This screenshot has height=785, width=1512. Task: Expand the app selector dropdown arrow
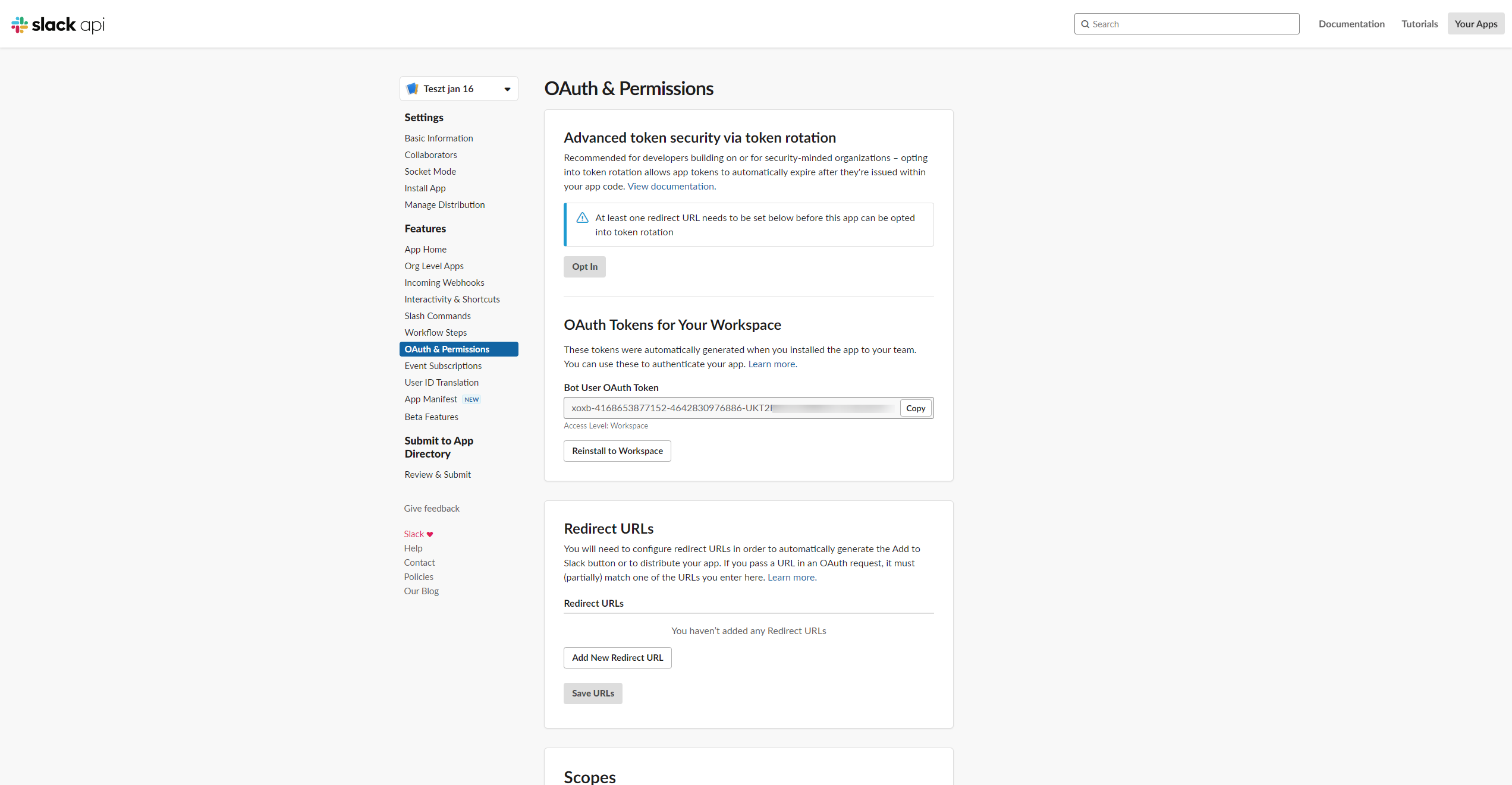click(507, 89)
